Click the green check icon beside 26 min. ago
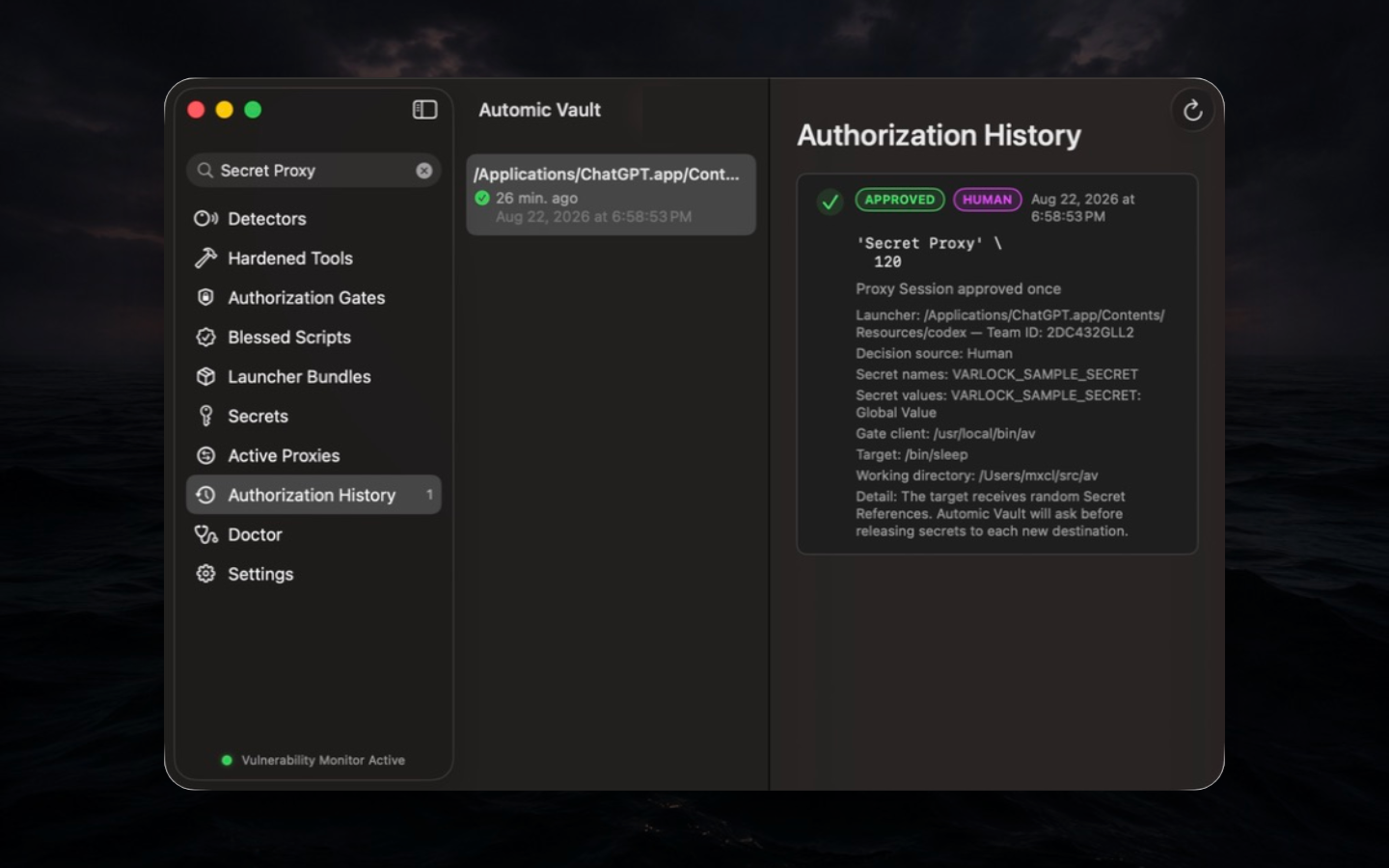The width and height of the screenshot is (1389, 868). point(482,198)
